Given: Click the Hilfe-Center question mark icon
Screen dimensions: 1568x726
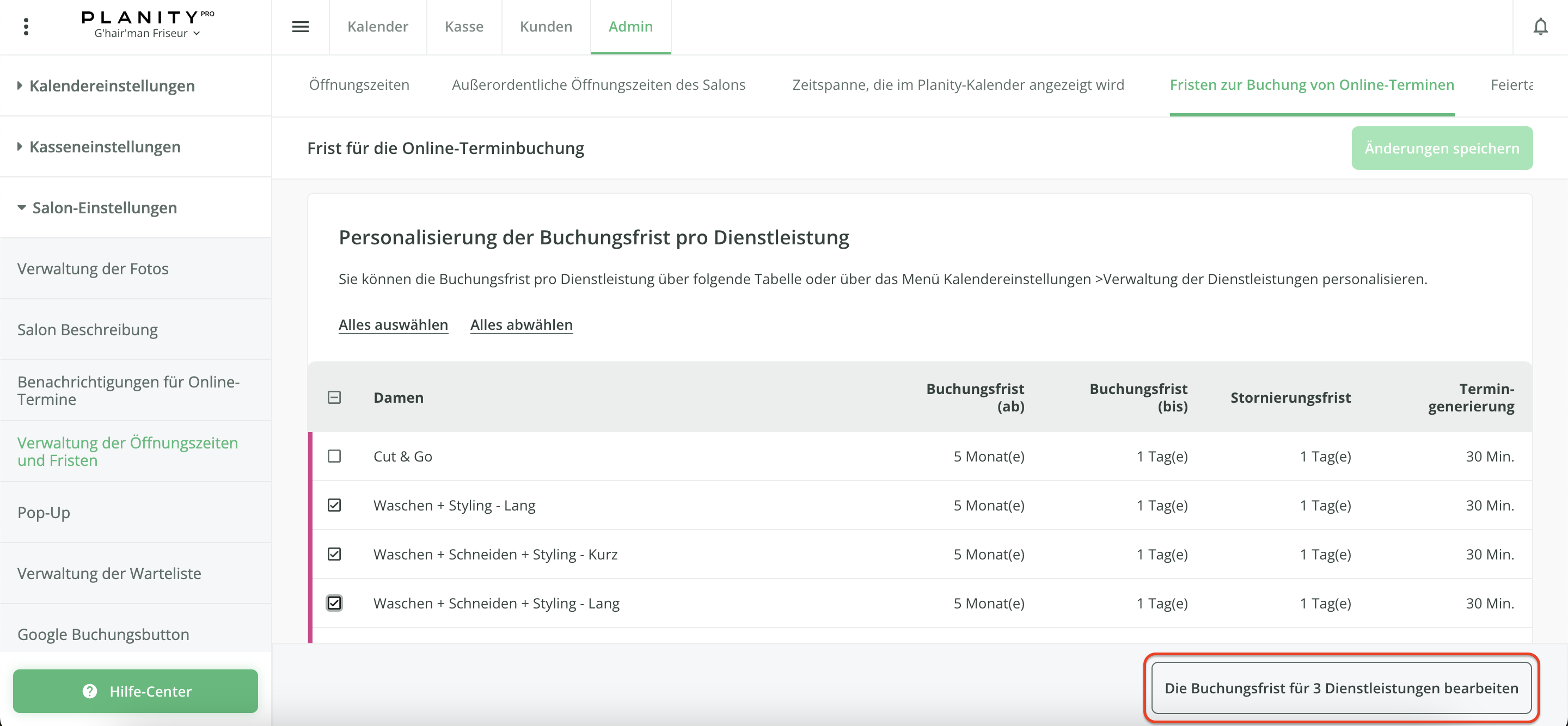Looking at the screenshot, I should pos(90,691).
